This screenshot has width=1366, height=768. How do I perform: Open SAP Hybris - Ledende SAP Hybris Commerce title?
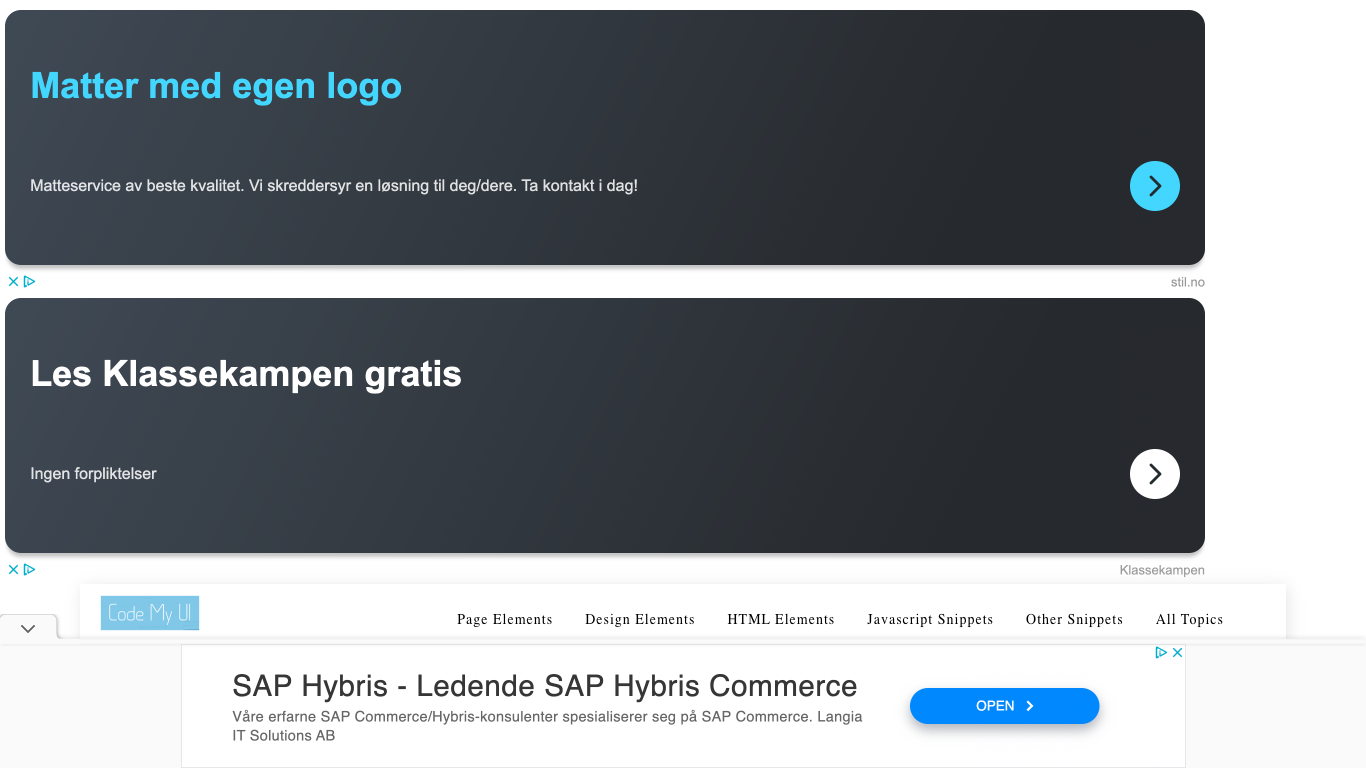(x=545, y=686)
